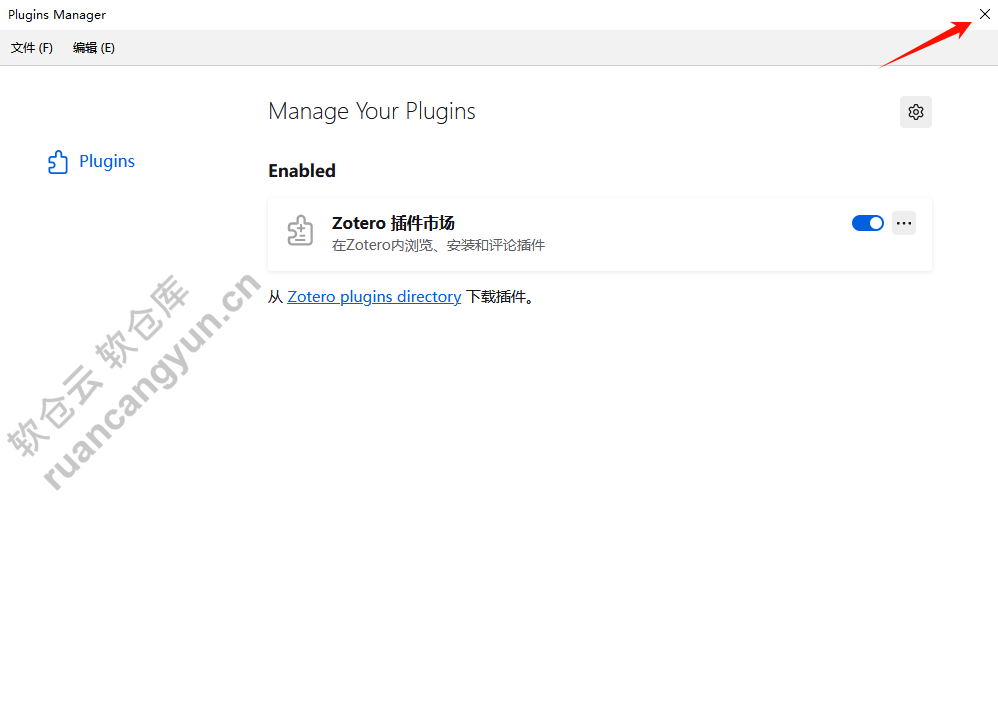The height and width of the screenshot is (728, 998).
Task: Click the puzzle piece icon in sidebar
Action: [x=58, y=162]
